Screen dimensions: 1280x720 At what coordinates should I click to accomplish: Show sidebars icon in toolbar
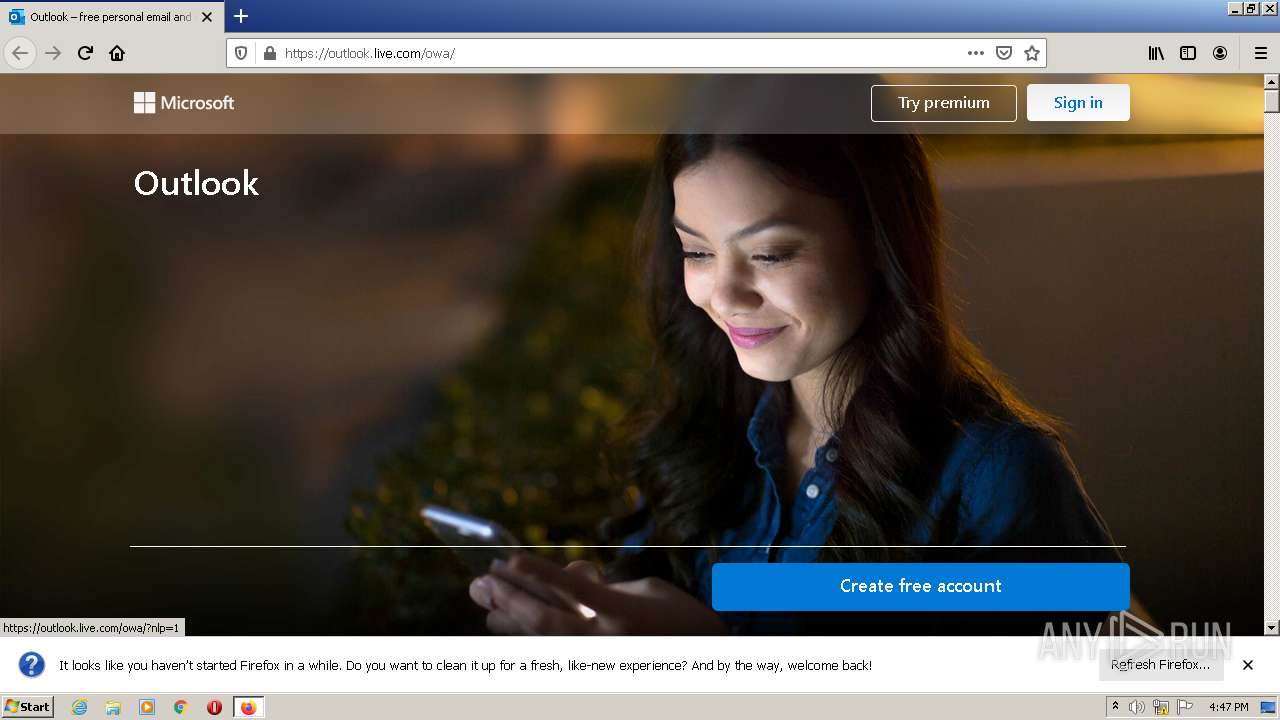[1188, 53]
